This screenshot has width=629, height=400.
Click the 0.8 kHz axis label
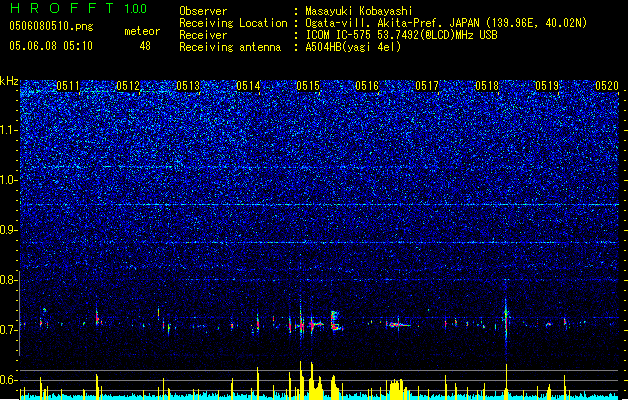point(9,280)
